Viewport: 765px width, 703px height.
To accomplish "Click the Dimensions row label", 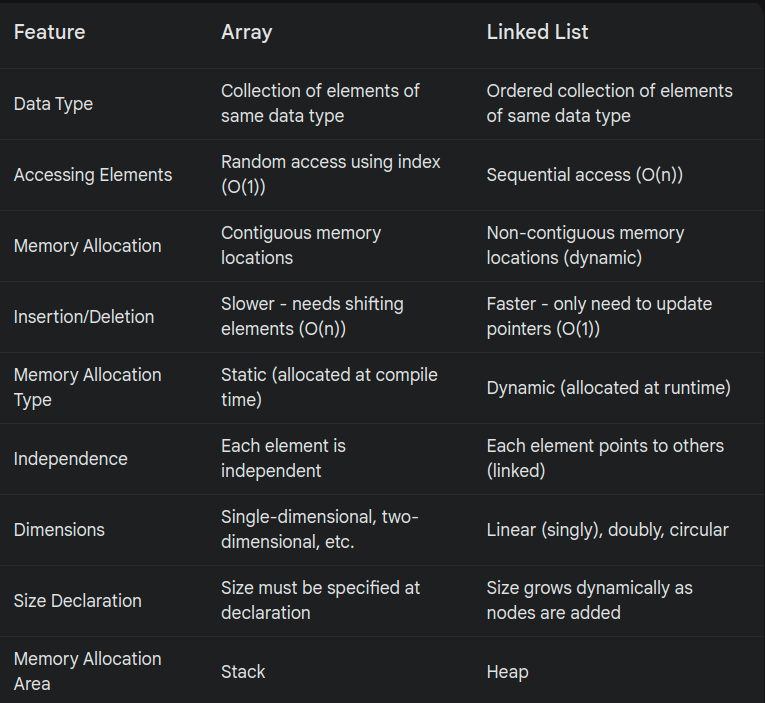I will (59, 530).
